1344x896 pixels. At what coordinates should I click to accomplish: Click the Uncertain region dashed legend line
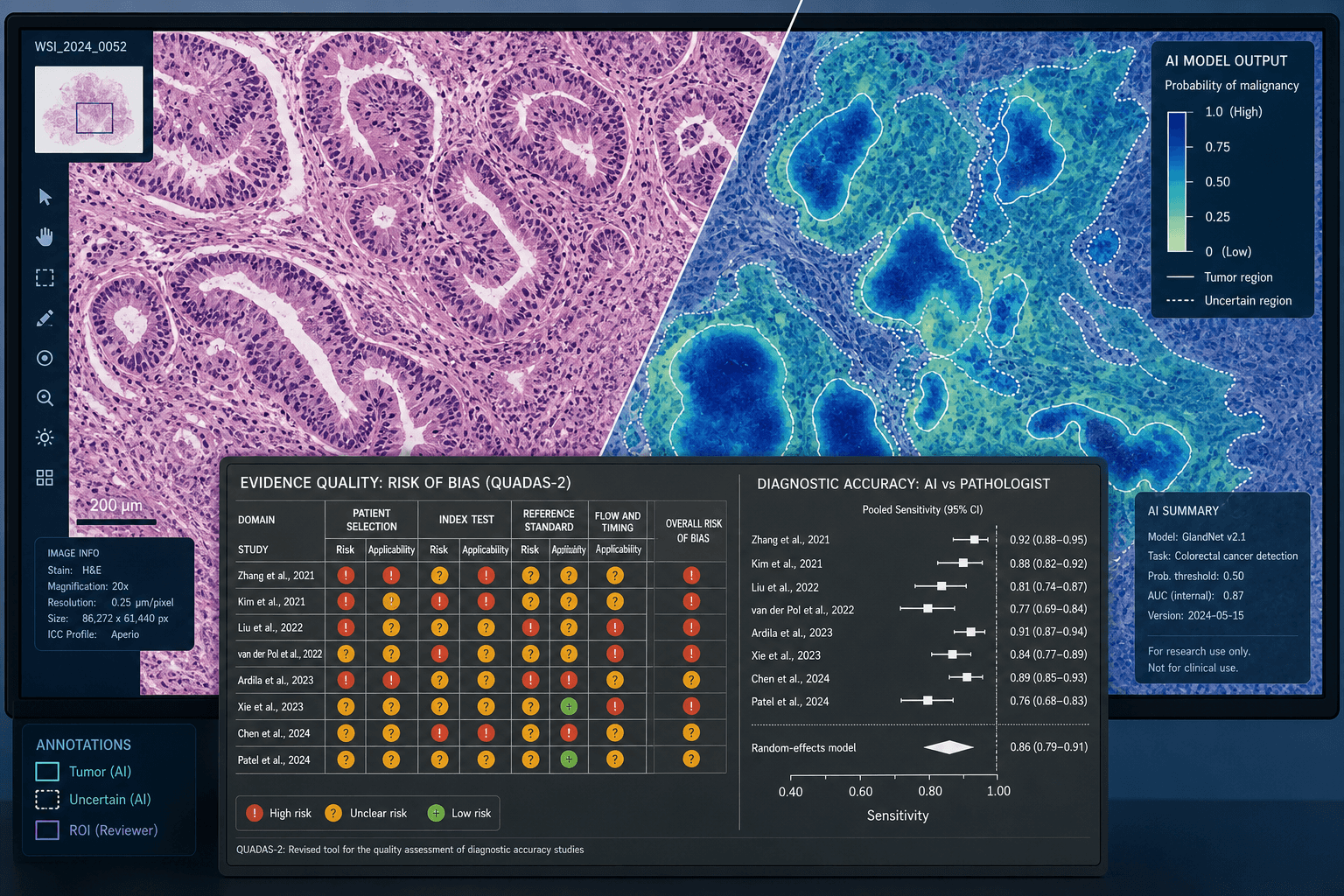coord(1180,300)
